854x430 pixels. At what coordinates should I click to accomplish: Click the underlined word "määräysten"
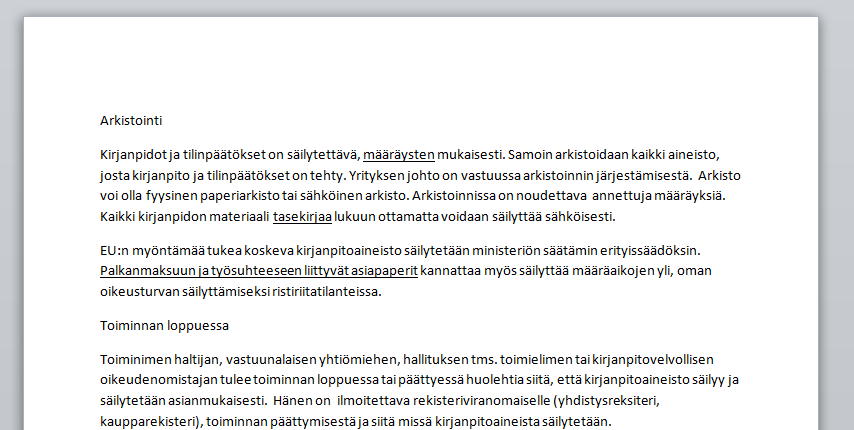[x=399, y=155]
